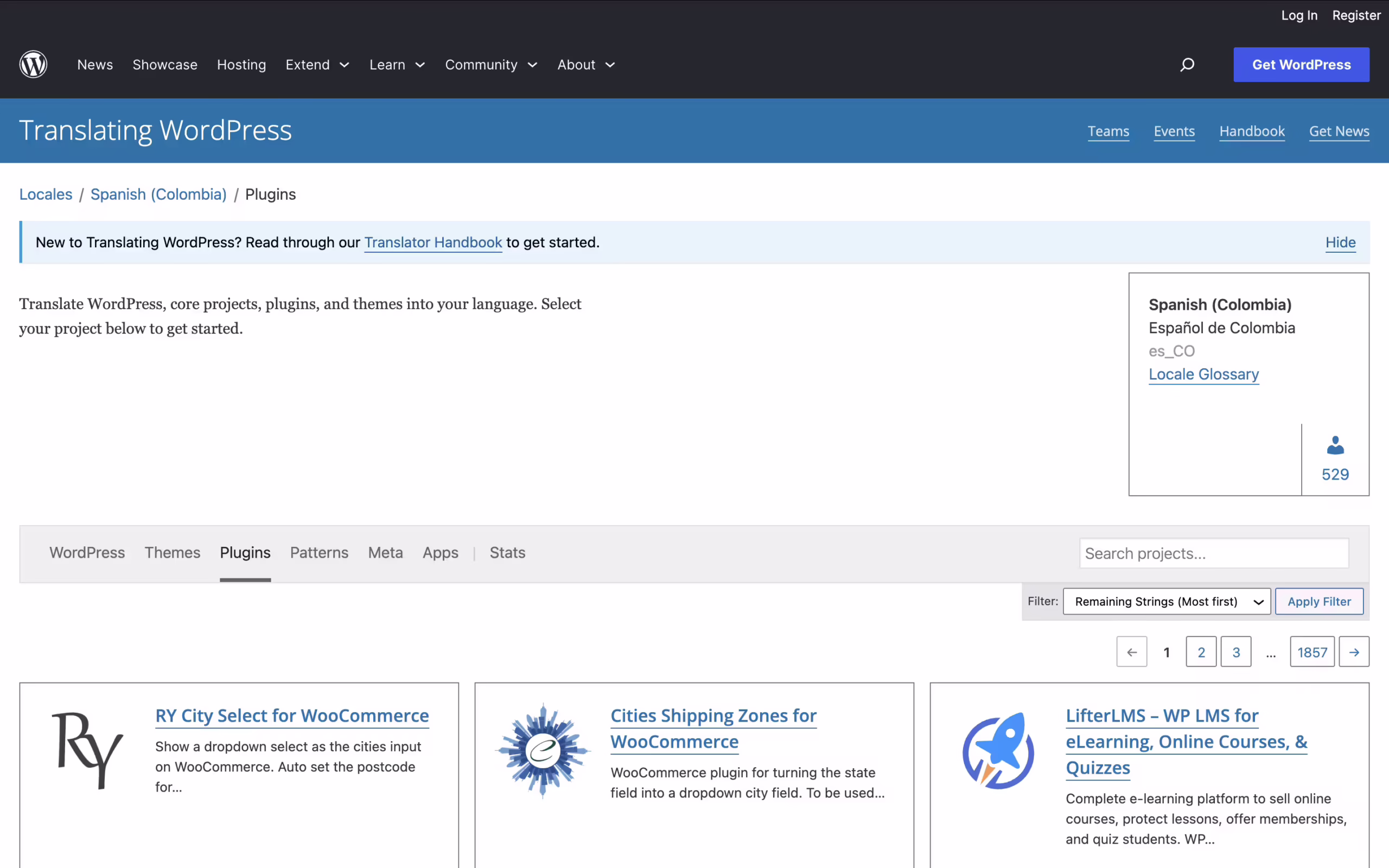Expand the Extend menu

[x=317, y=65]
